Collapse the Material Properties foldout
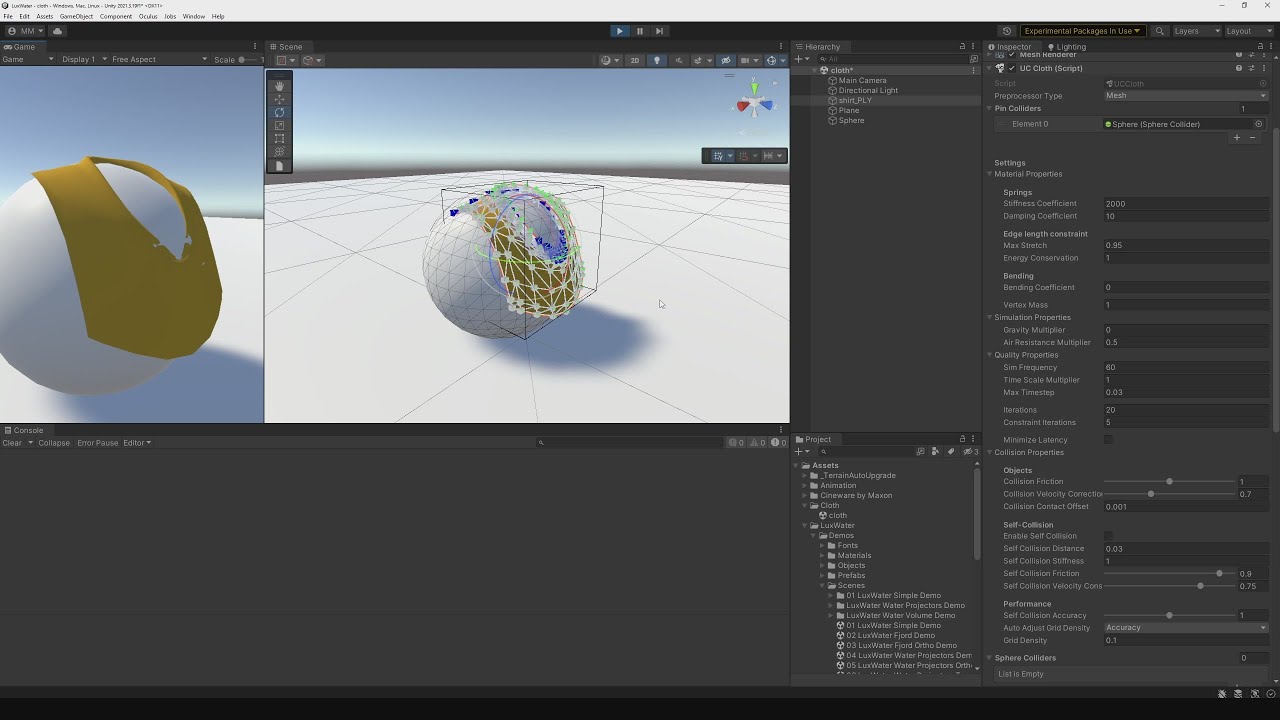The image size is (1280, 720). tap(991, 174)
